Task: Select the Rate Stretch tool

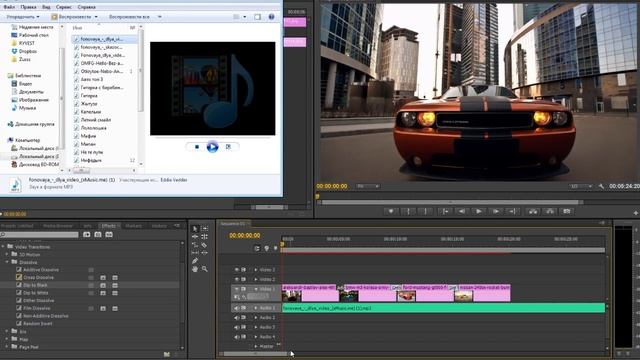Action: [x=195, y=245]
